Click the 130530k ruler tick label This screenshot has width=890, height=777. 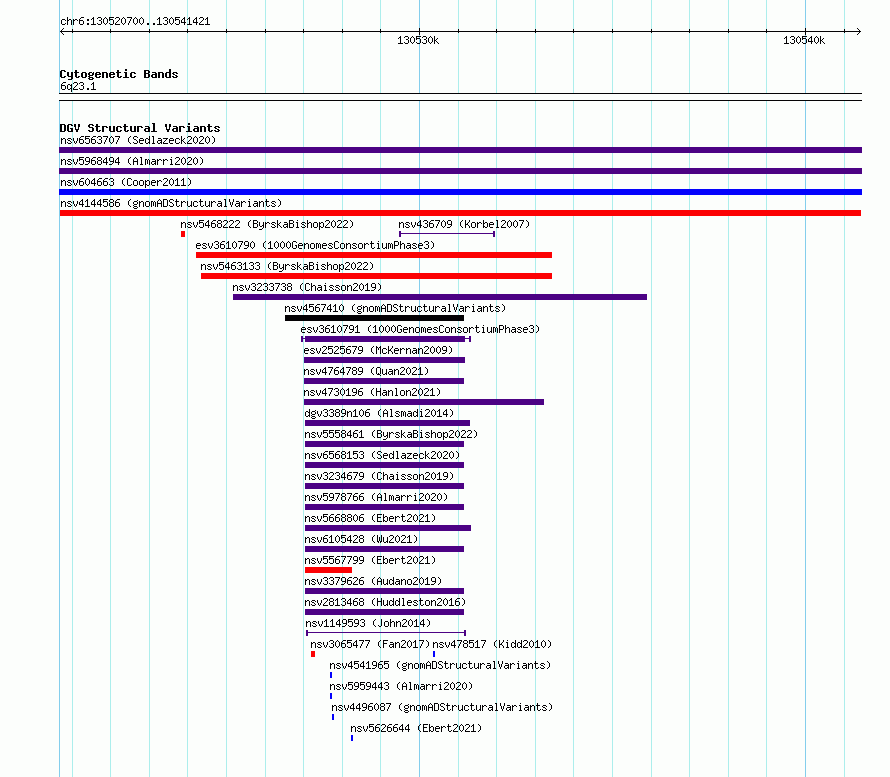tap(418, 40)
